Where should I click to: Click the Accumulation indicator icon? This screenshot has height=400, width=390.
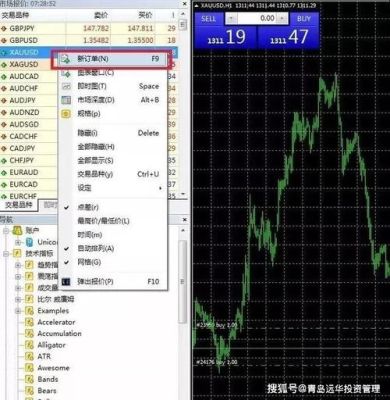pos(30,334)
